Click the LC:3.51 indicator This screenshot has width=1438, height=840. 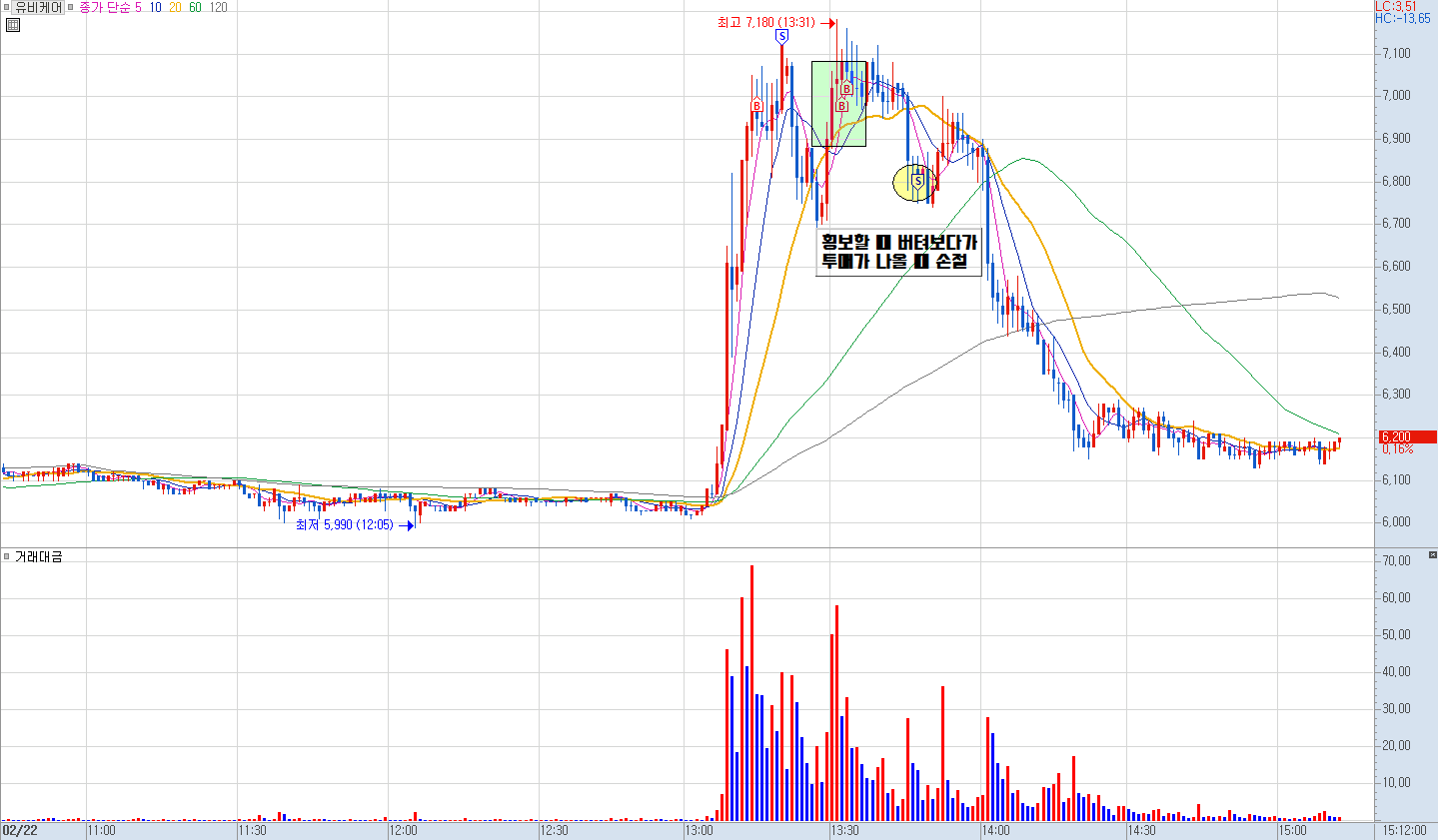click(x=1396, y=6)
